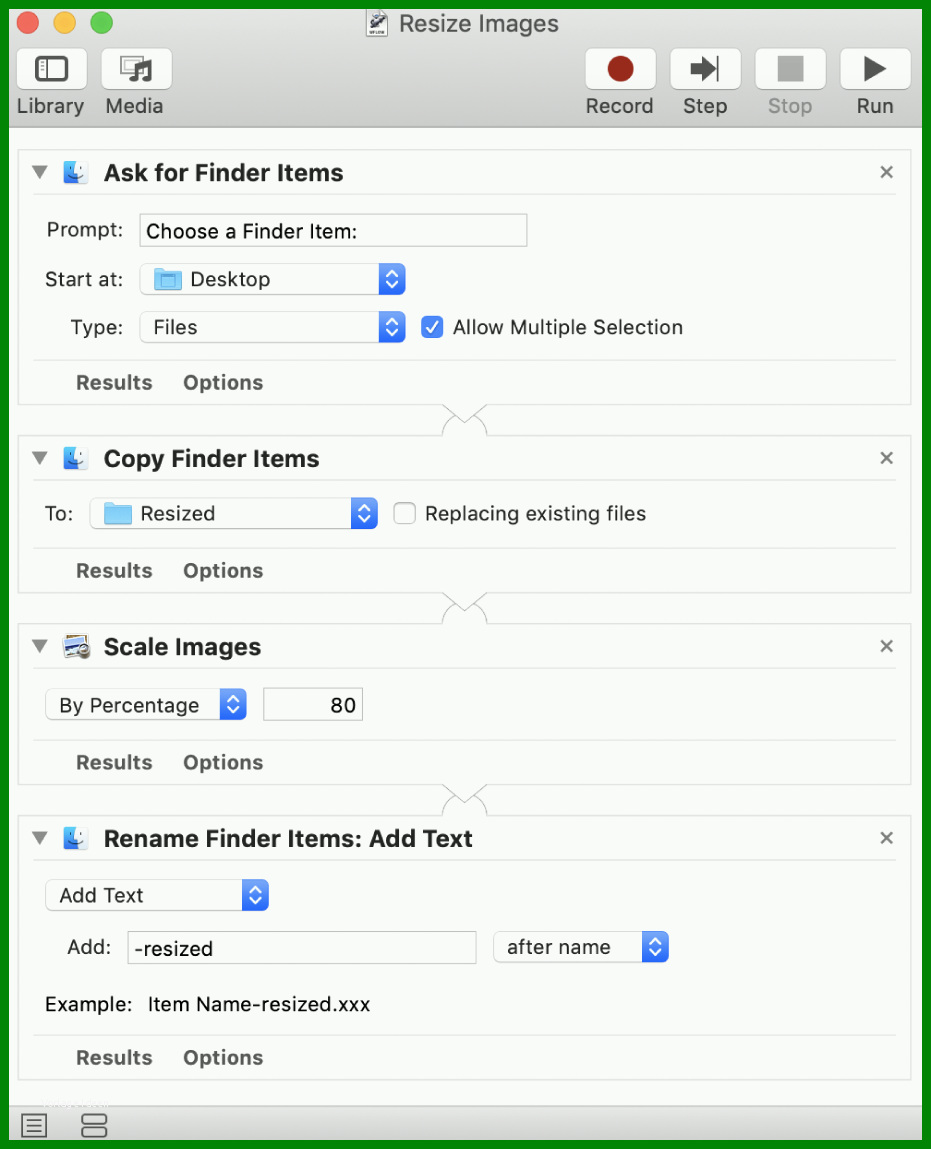Screen dimensions: 931x1149
Task: Click the Copy Finder Items title
Action: (x=212, y=459)
